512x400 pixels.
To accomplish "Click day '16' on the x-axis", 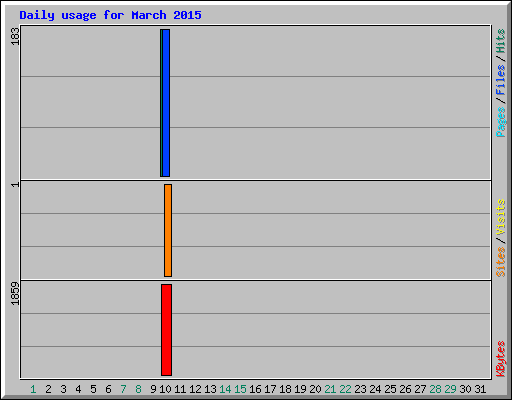I will (255, 389).
